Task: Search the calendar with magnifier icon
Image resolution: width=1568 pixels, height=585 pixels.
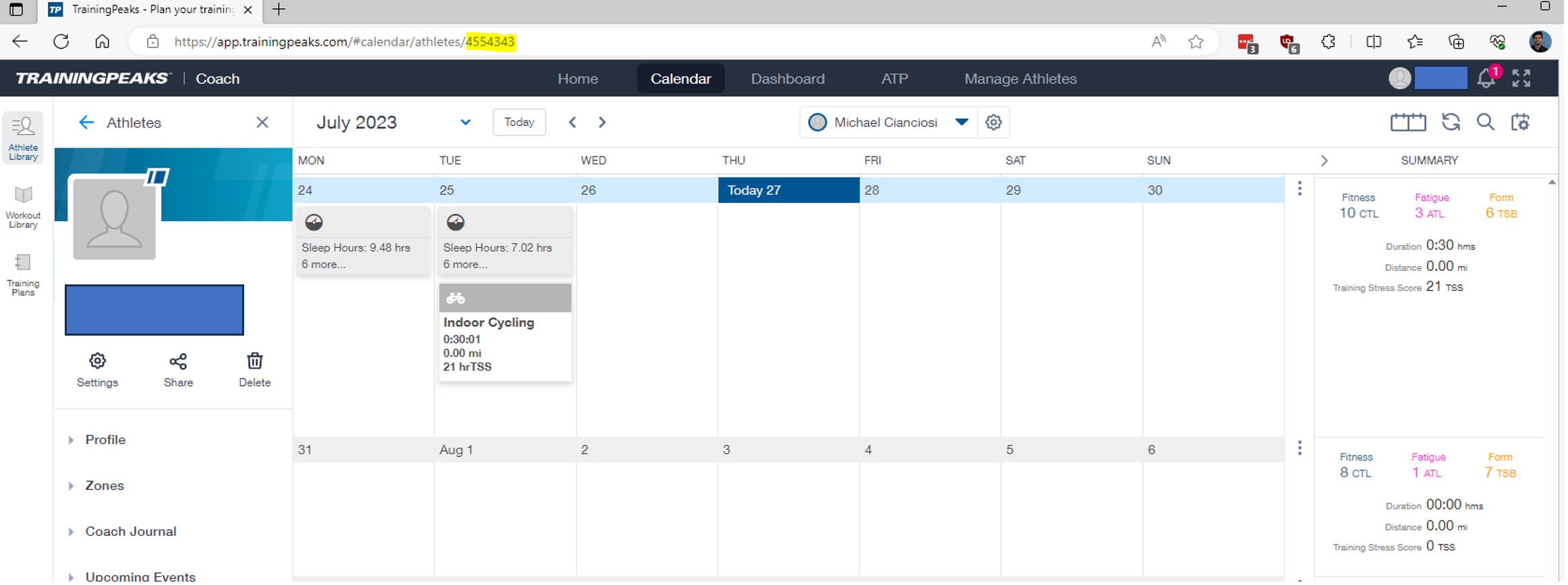Action: [x=1486, y=123]
